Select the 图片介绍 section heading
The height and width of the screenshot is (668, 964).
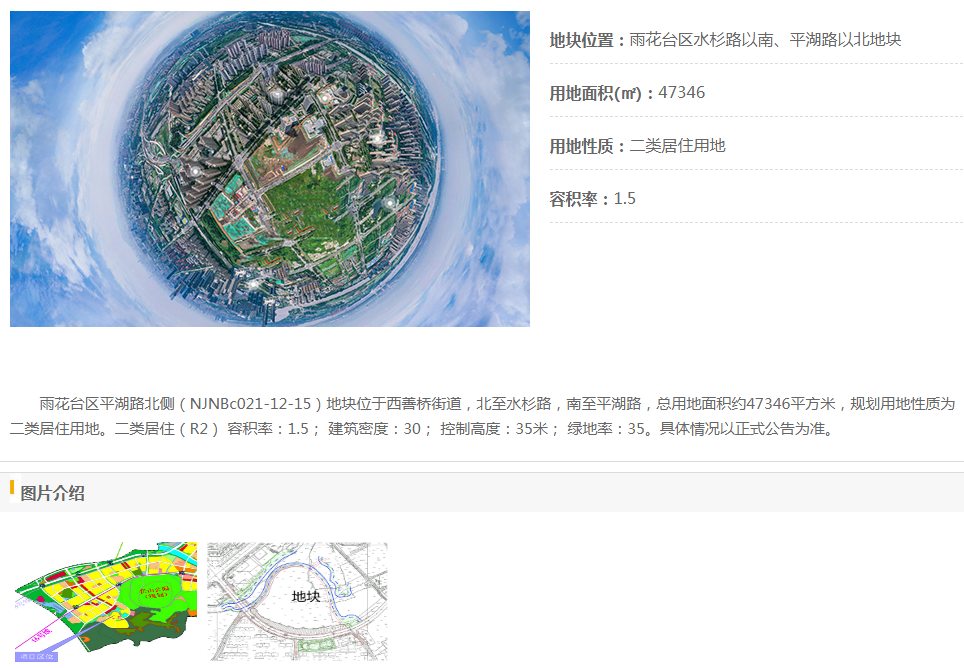coord(52,493)
